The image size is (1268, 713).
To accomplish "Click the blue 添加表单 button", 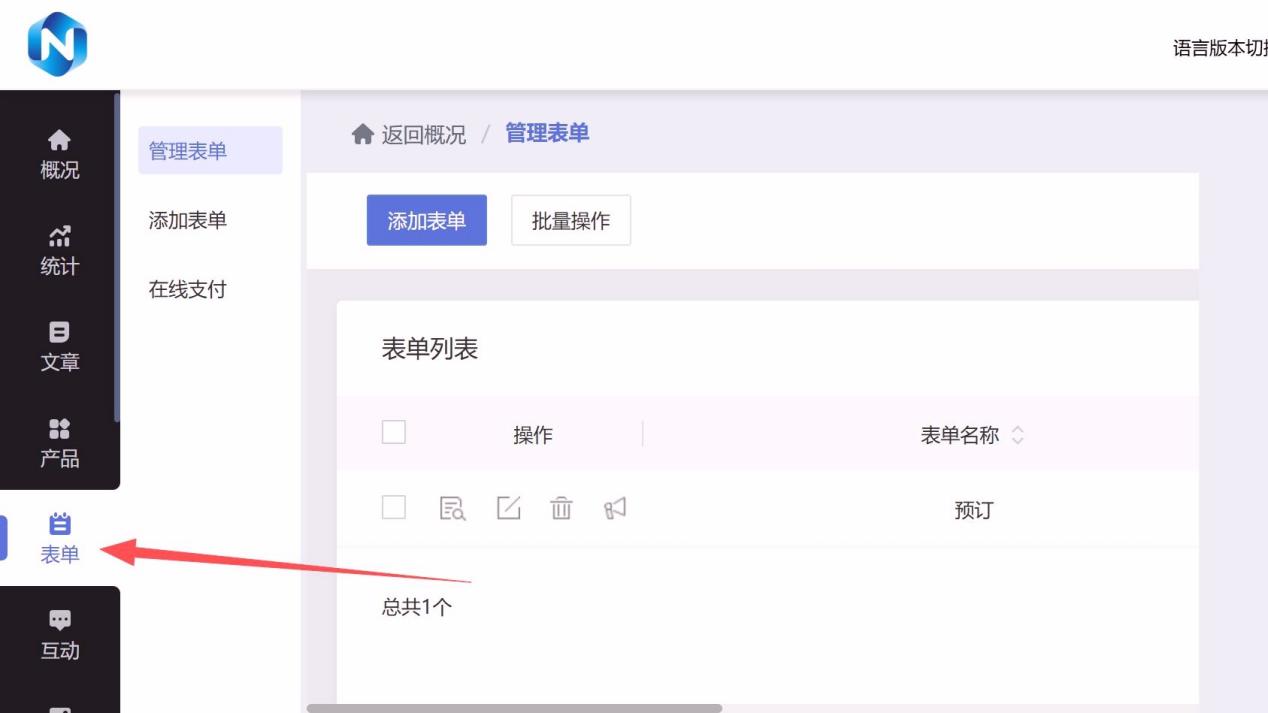I will click(427, 220).
